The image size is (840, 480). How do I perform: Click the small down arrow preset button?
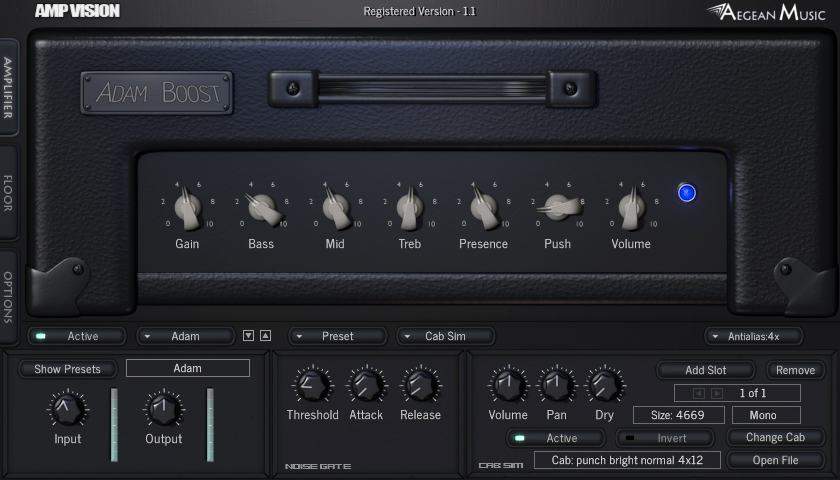(x=249, y=336)
